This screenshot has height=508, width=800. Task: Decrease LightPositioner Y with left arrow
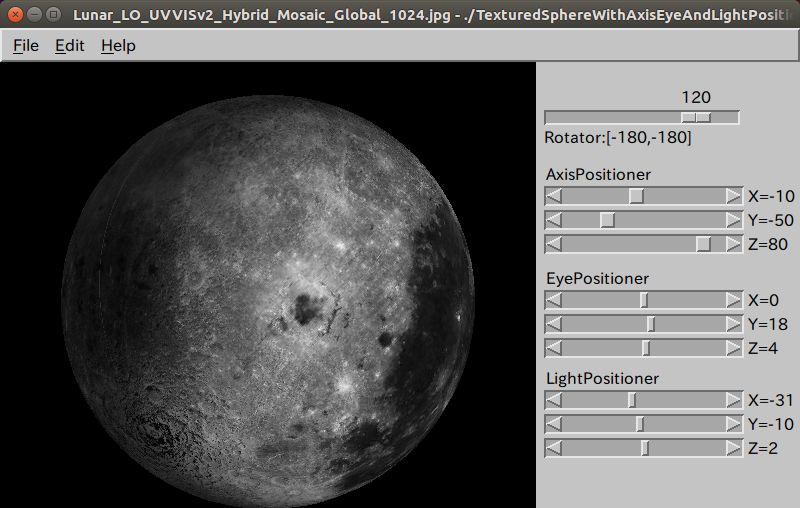click(x=554, y=424)
